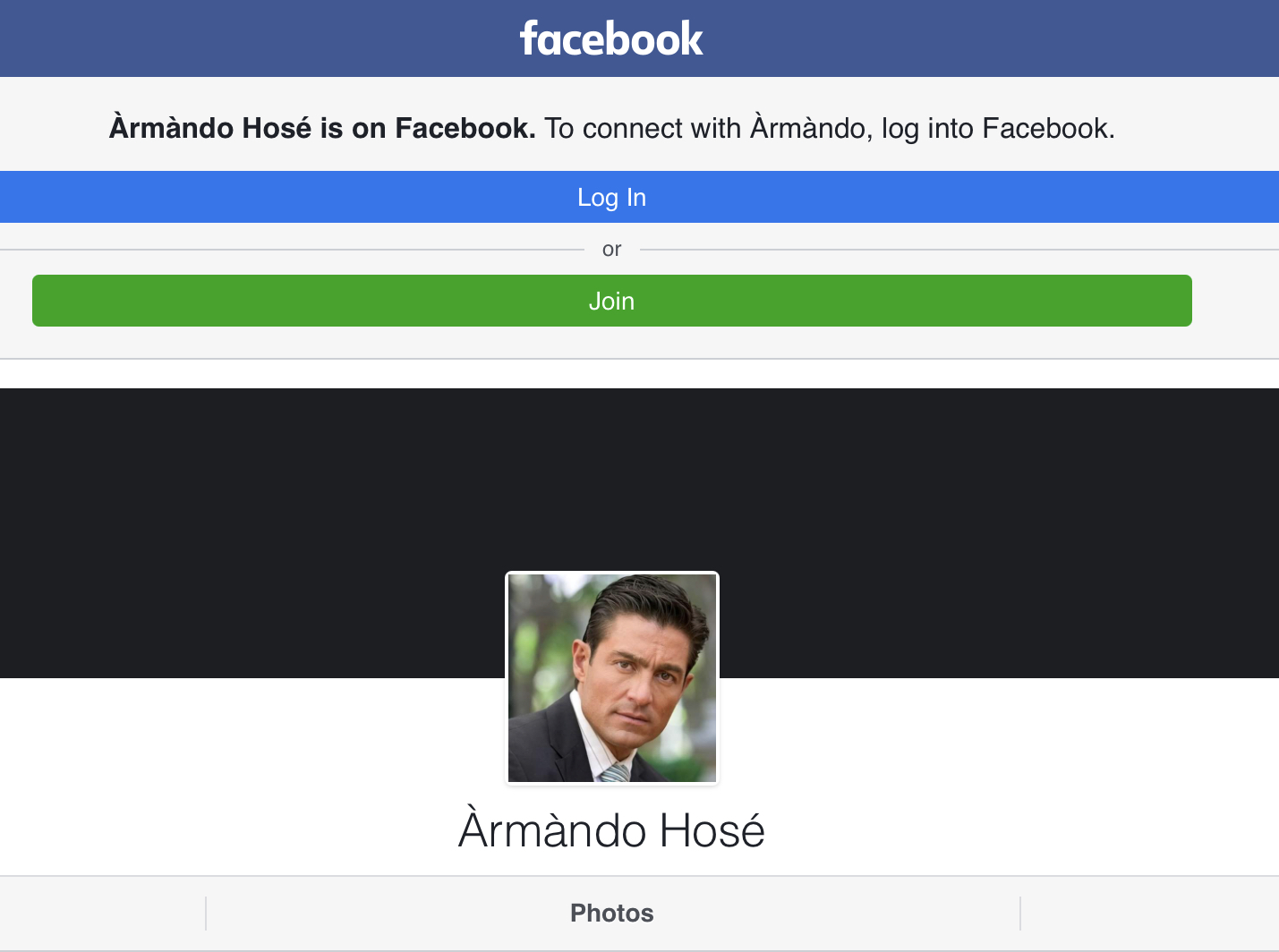The image size is (1279, 952).
Task: Open Àrmàndo Hosé's profile picture
Action: click(612, 678)
